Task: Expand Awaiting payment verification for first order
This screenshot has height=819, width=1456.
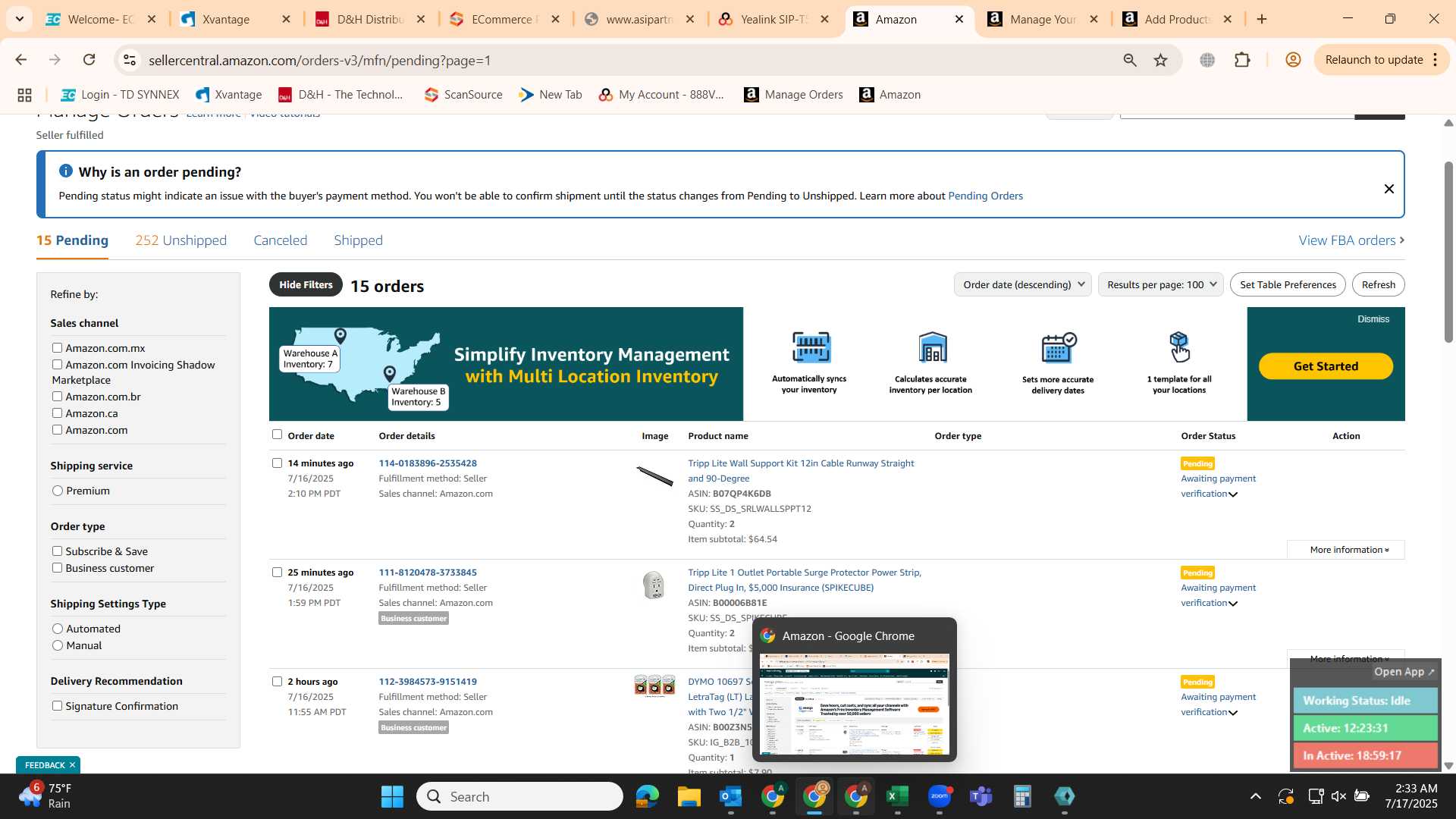Action: [x=1232, y=494]
